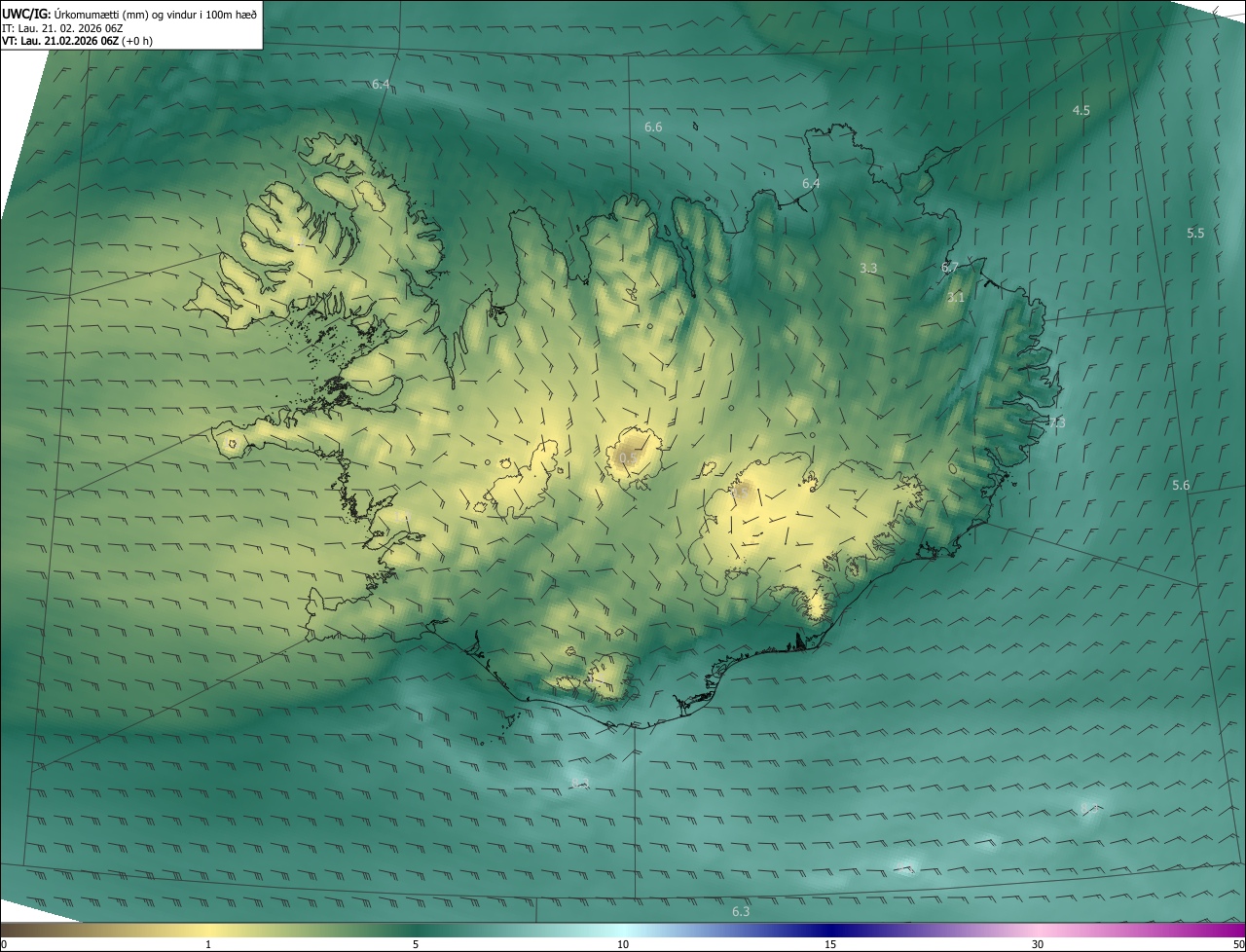This screenshot has width=1246, height=952.
Task: Click the colorbar tick label 0
Action: coord(4,944)
